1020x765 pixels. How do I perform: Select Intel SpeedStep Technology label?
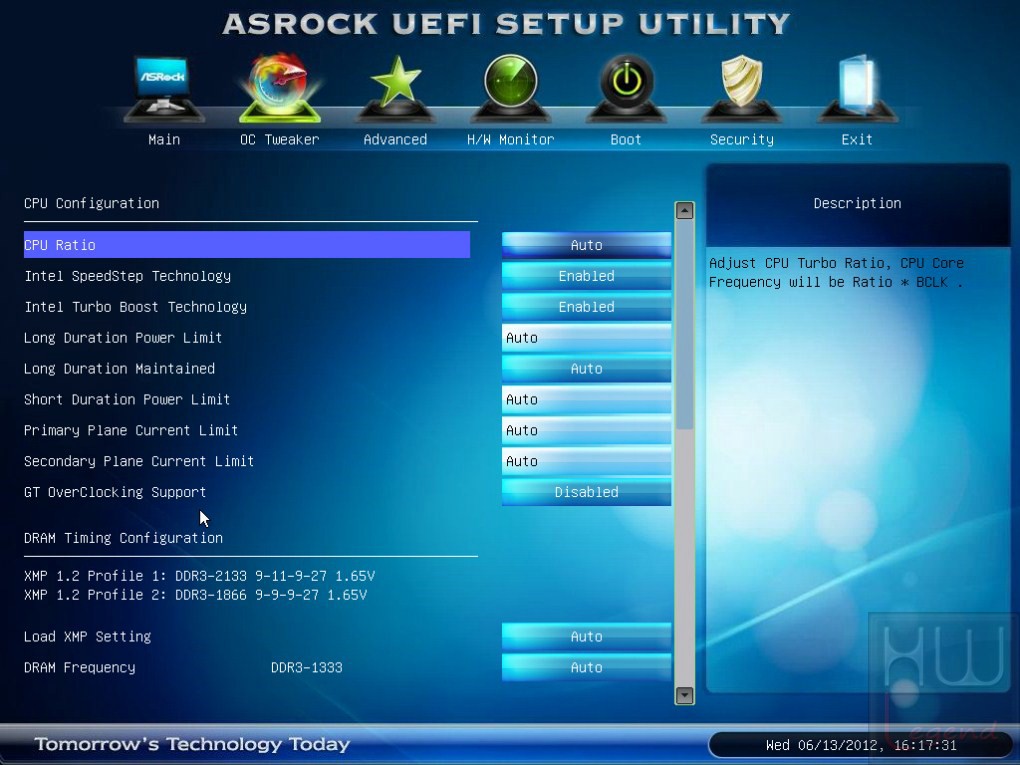(128, 276)
